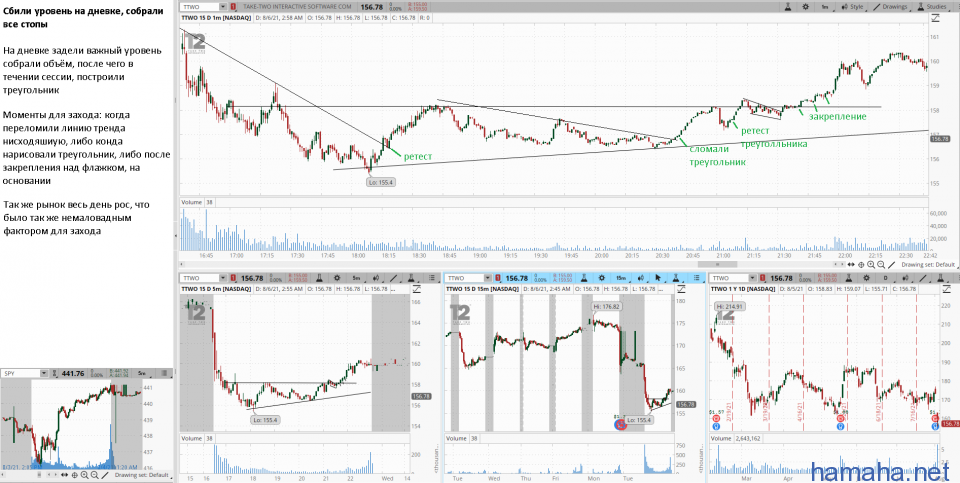Zoom in using magnifier under main chart

coord(871,264)
